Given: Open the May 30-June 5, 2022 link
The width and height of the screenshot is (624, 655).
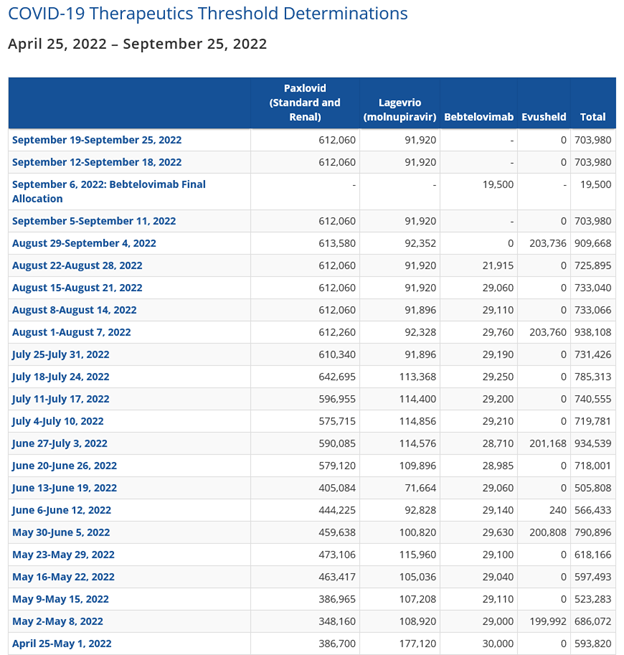Looking at the screenshot, I should tap(61, 532).
